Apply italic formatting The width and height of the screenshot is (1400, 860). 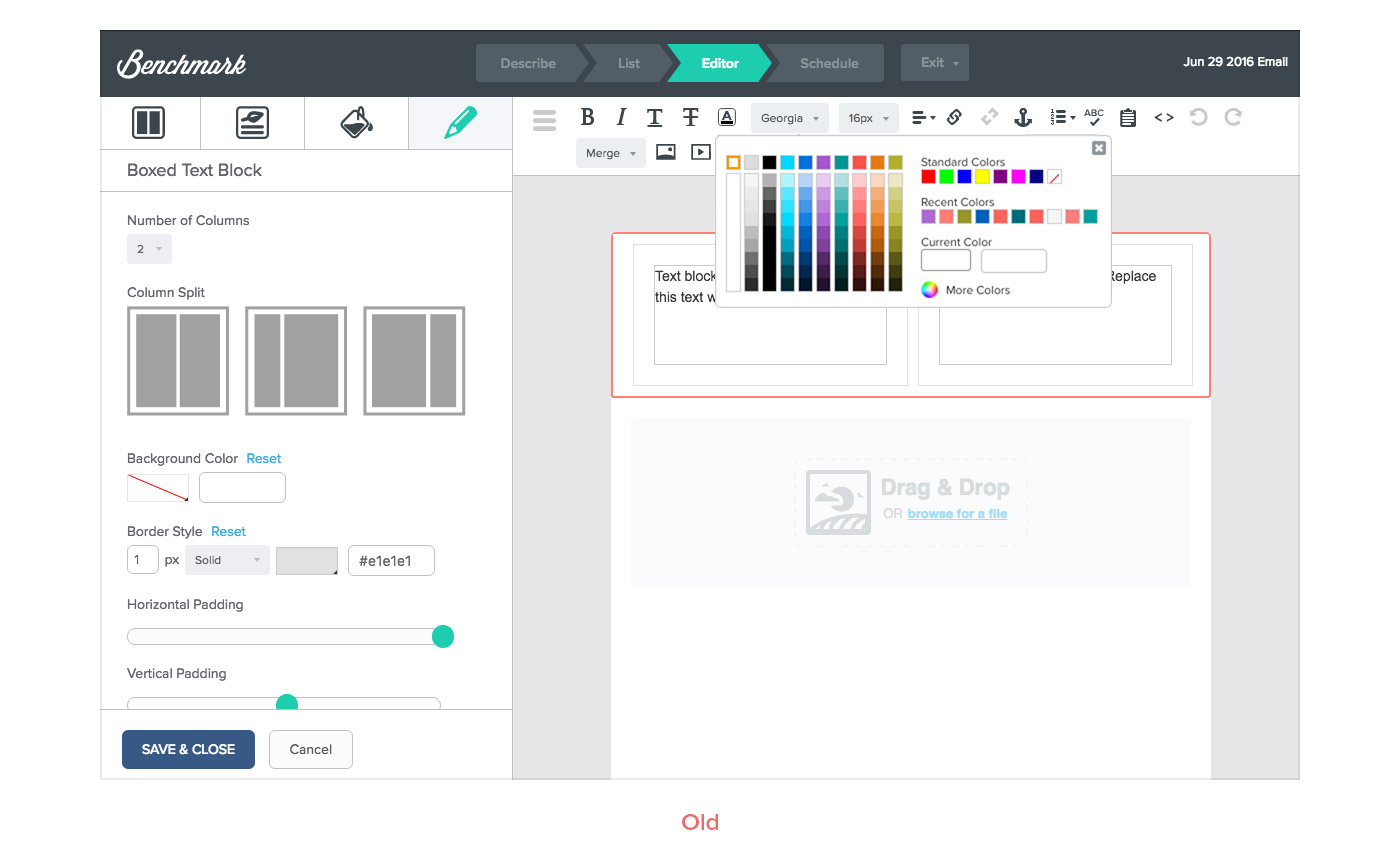tap(621, 118)
